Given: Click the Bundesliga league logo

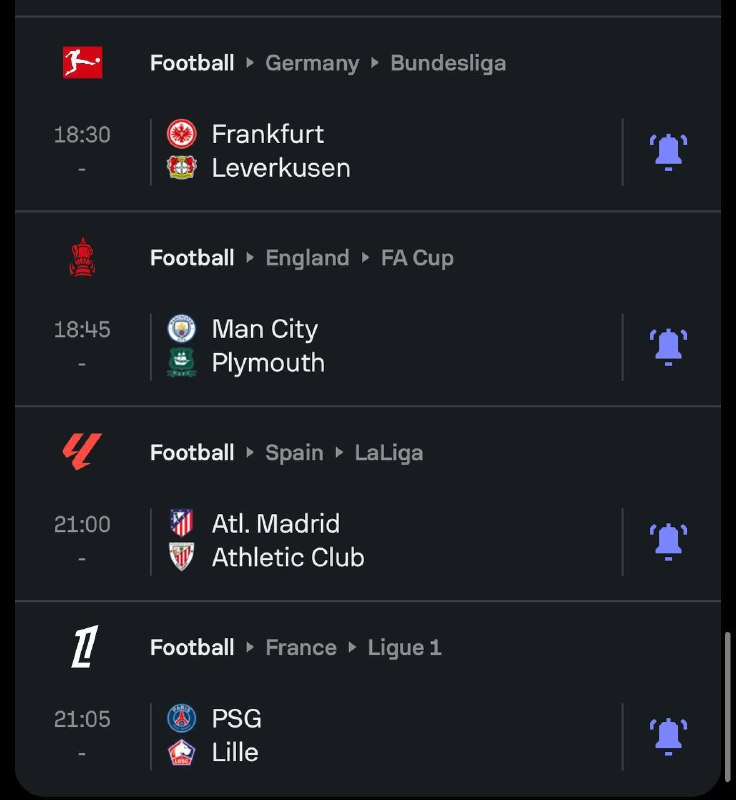Looking at the screenshot, I should point(82,63).
